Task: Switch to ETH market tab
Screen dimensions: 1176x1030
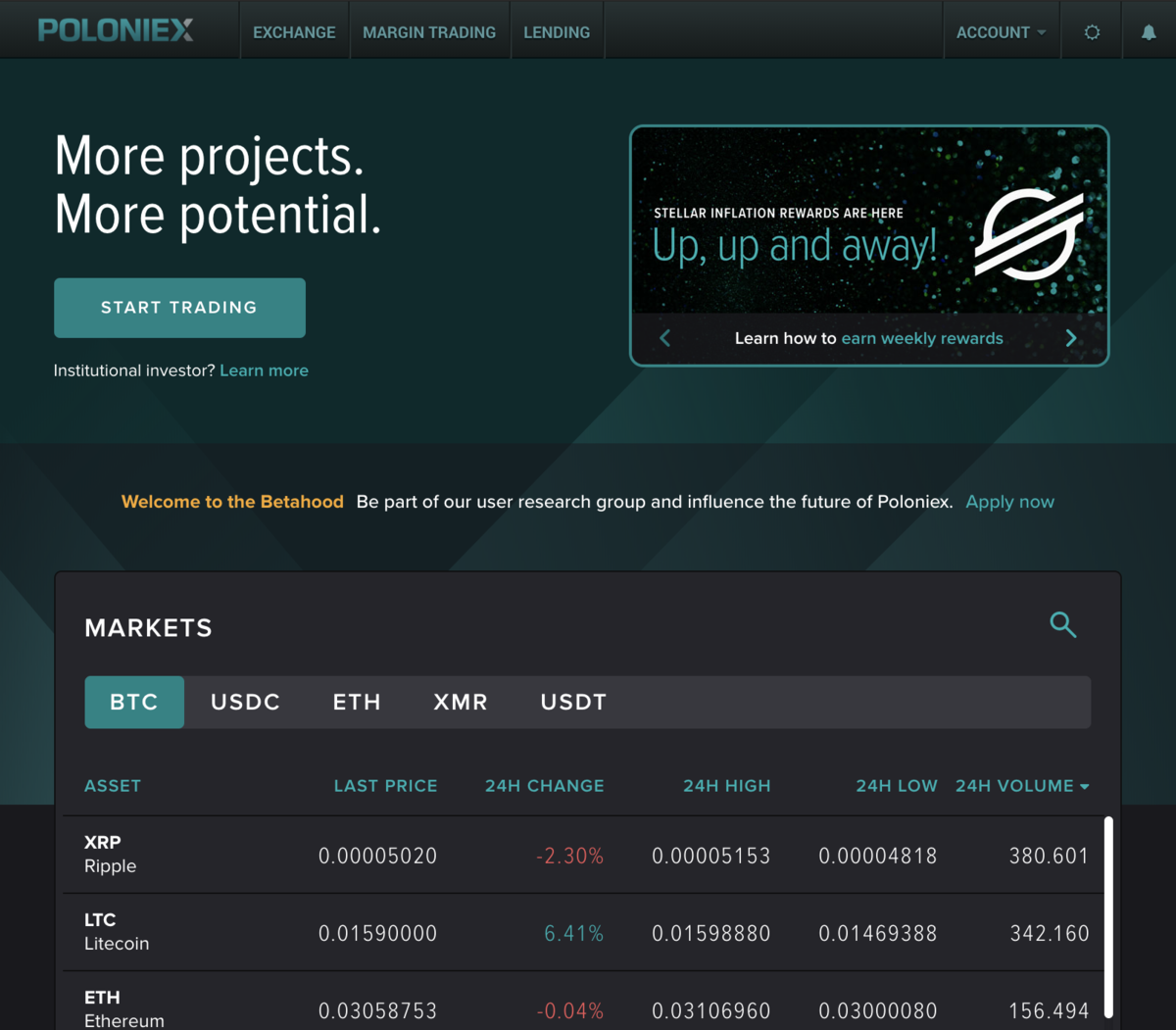Action: [x=357, y=702]
